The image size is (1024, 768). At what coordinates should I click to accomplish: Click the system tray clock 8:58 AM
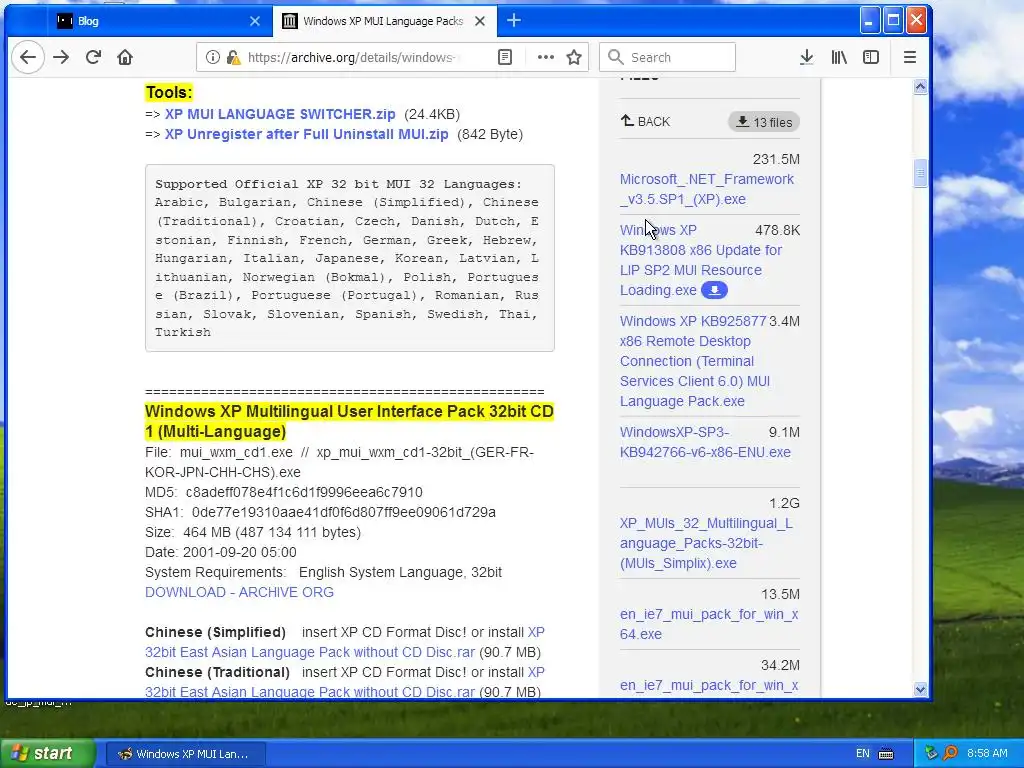point(987,754)
